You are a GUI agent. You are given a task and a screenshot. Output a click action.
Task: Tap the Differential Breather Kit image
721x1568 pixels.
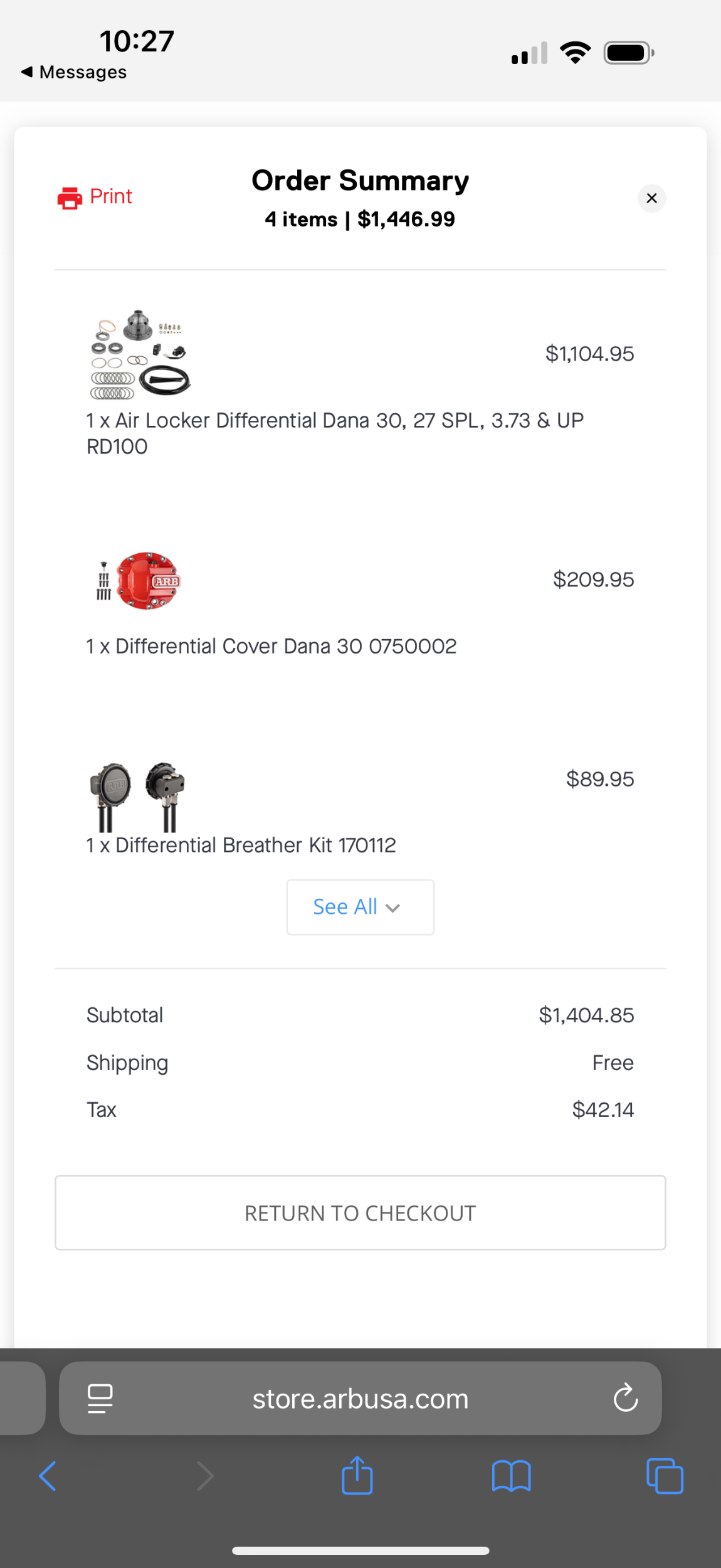(x=138, y=796)
